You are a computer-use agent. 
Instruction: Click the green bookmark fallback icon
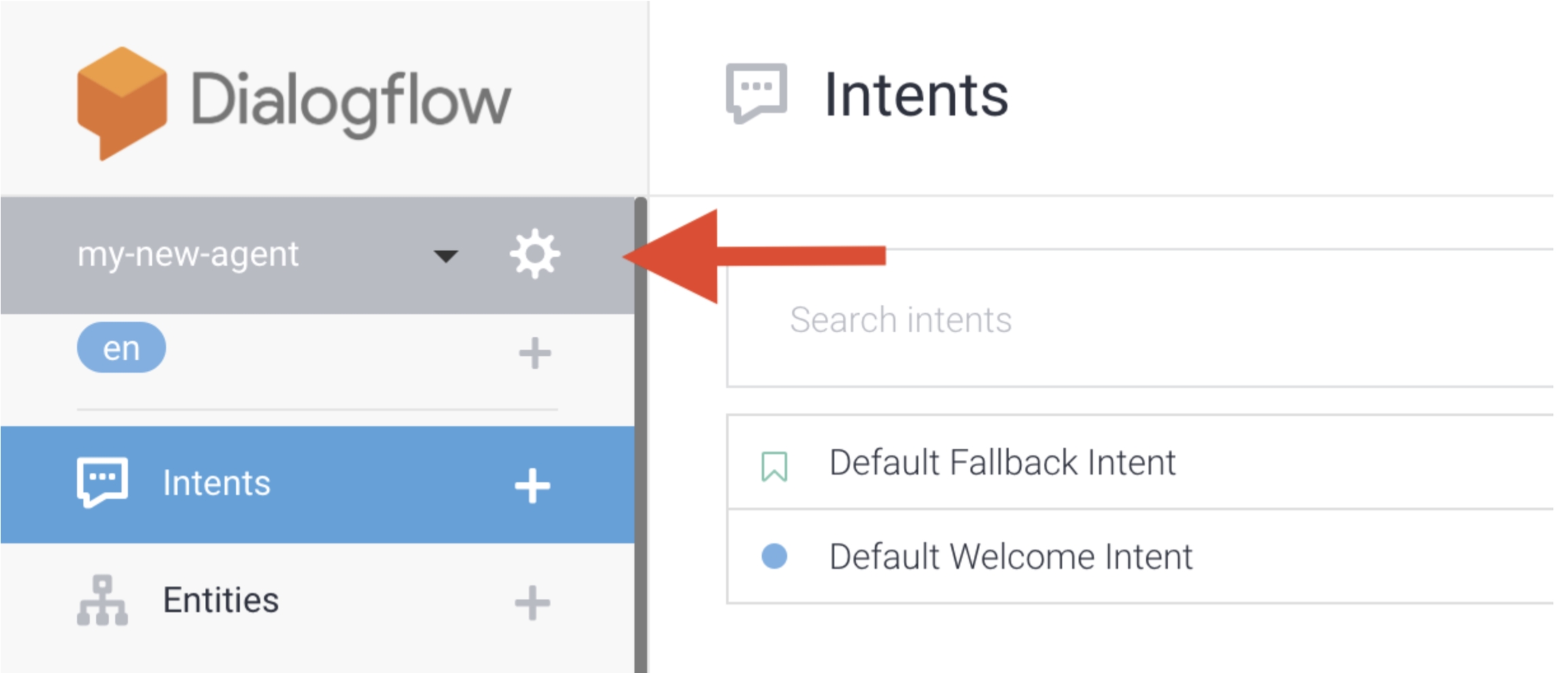point(774,466)
